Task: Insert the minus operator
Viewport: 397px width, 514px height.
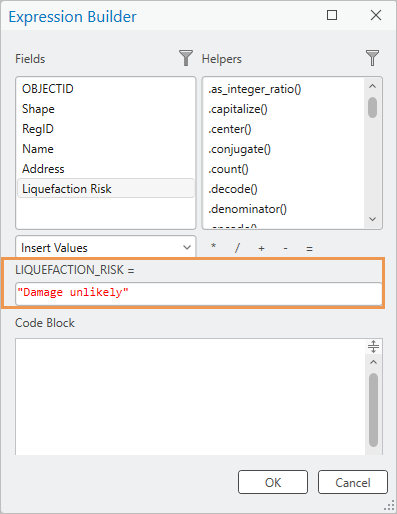Action: (x=285, y=248)
